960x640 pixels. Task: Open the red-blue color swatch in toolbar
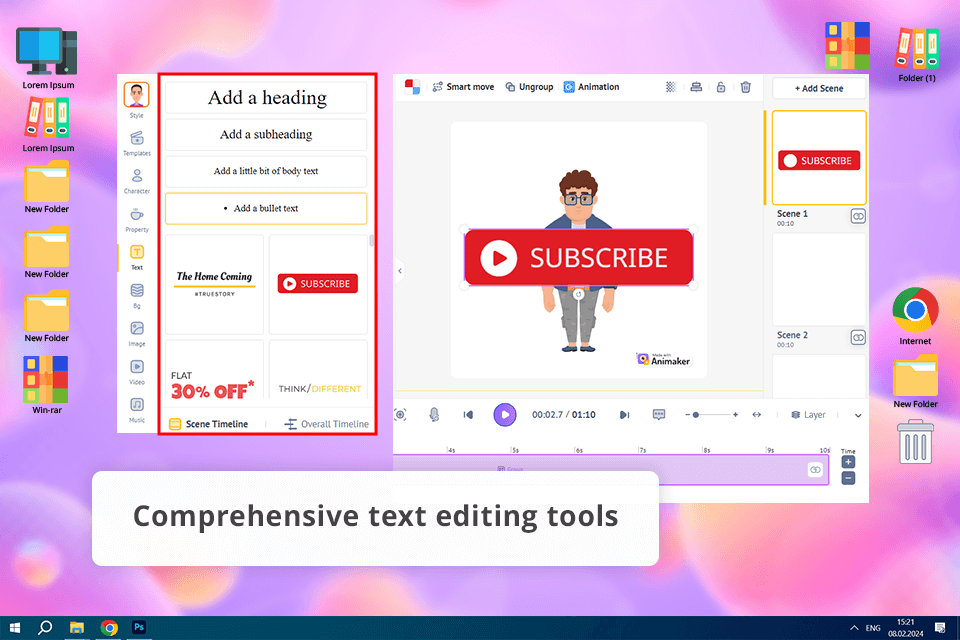[x=412, y=87]
